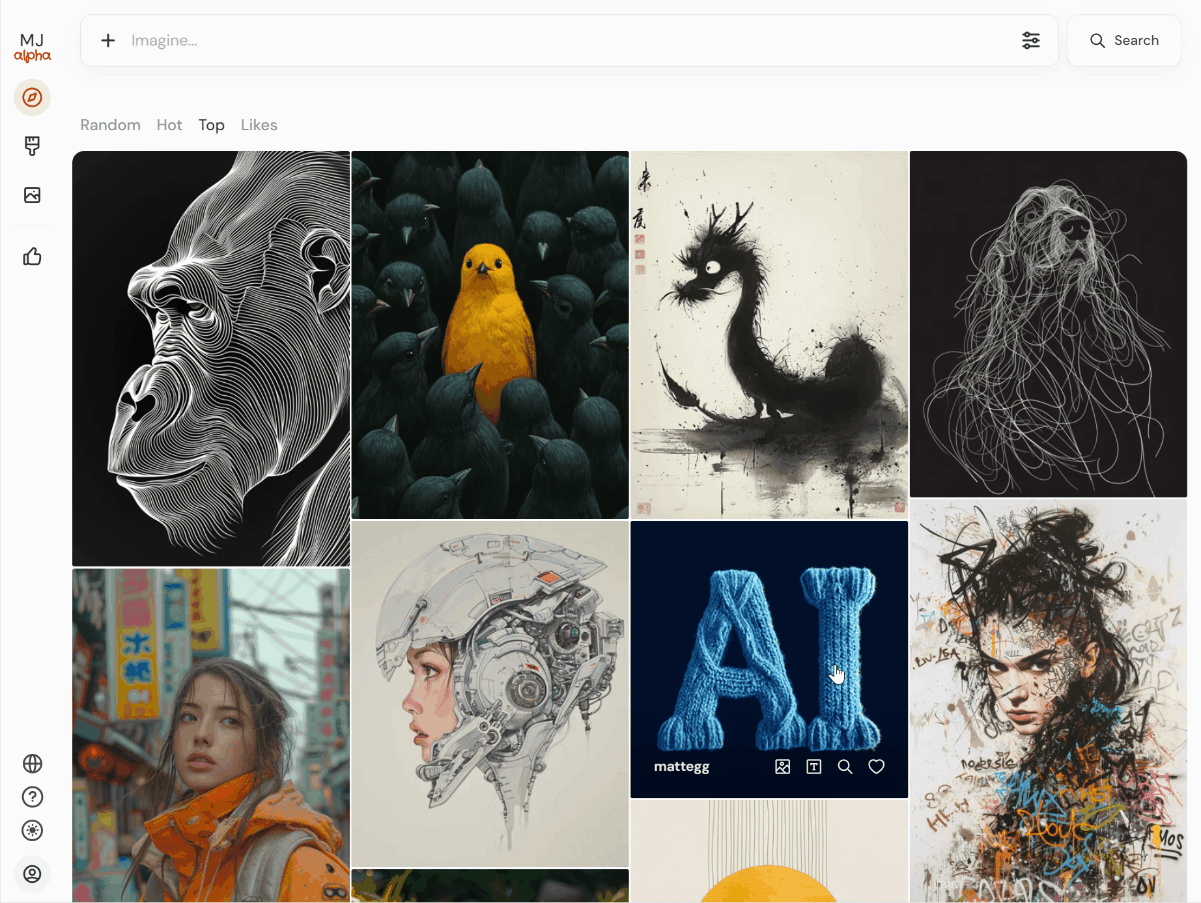
Task: Open the Explore compass icon
Action: (32, 97)
